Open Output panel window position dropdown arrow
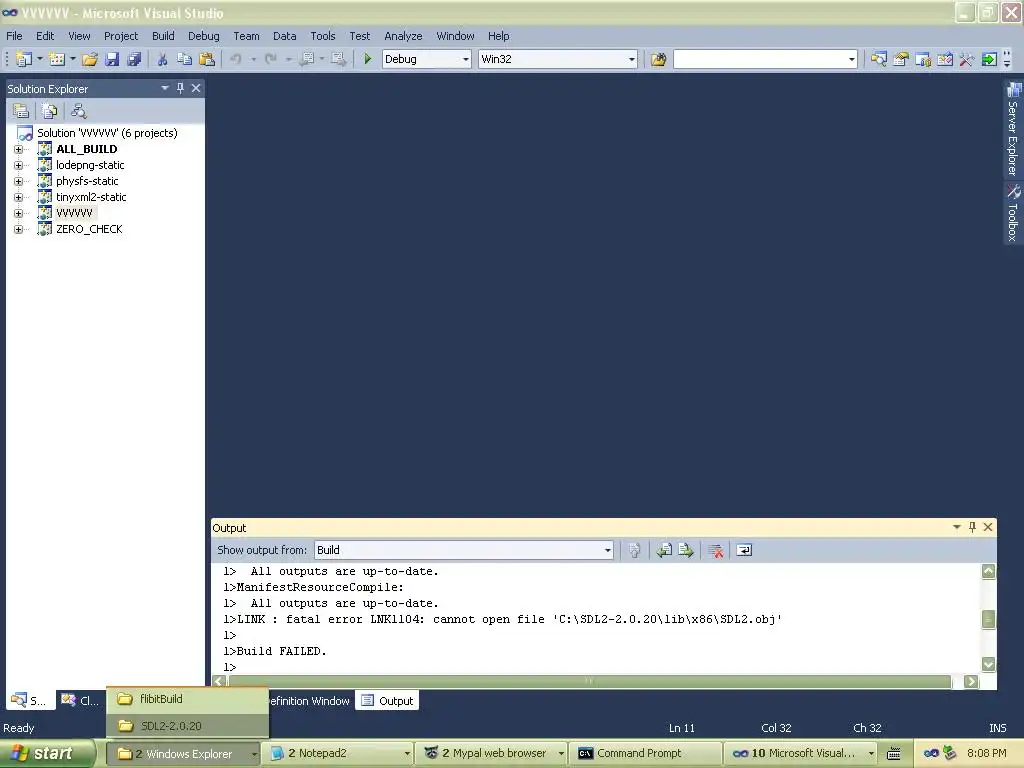Screen dimensions: 1024x768 click(x=957, y=527)
